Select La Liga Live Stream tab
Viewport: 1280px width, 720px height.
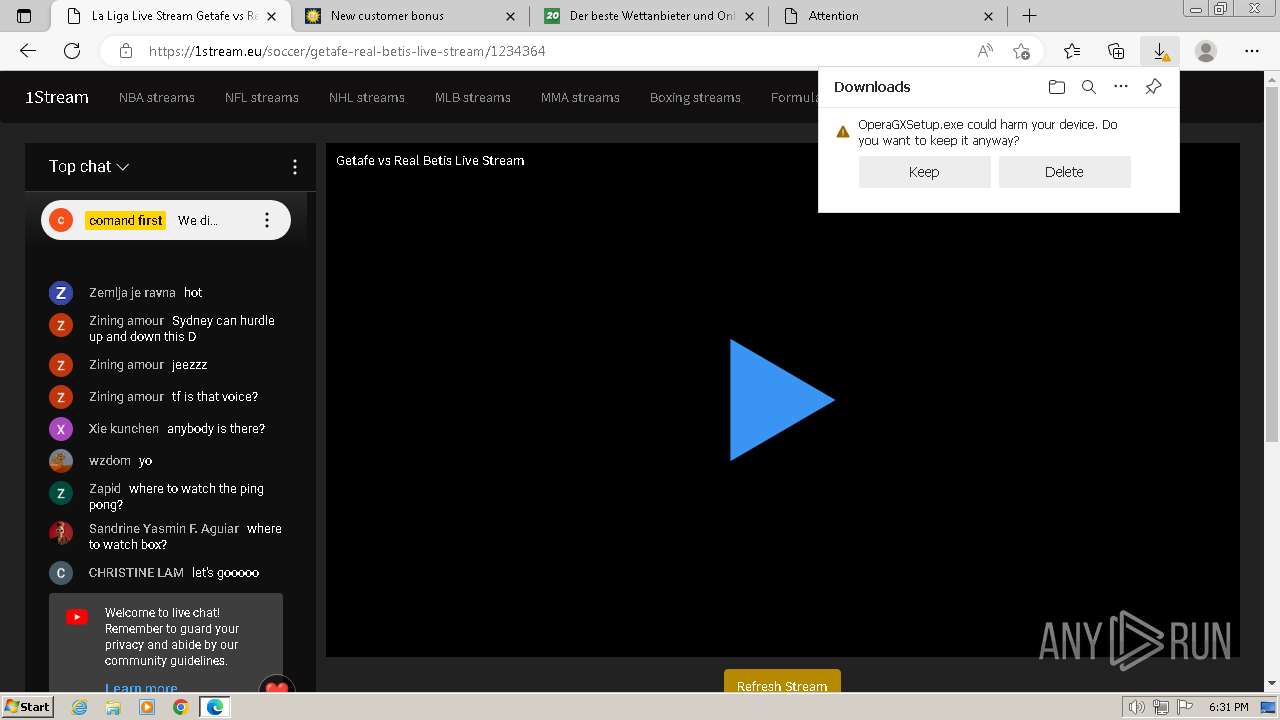point(170,16)
